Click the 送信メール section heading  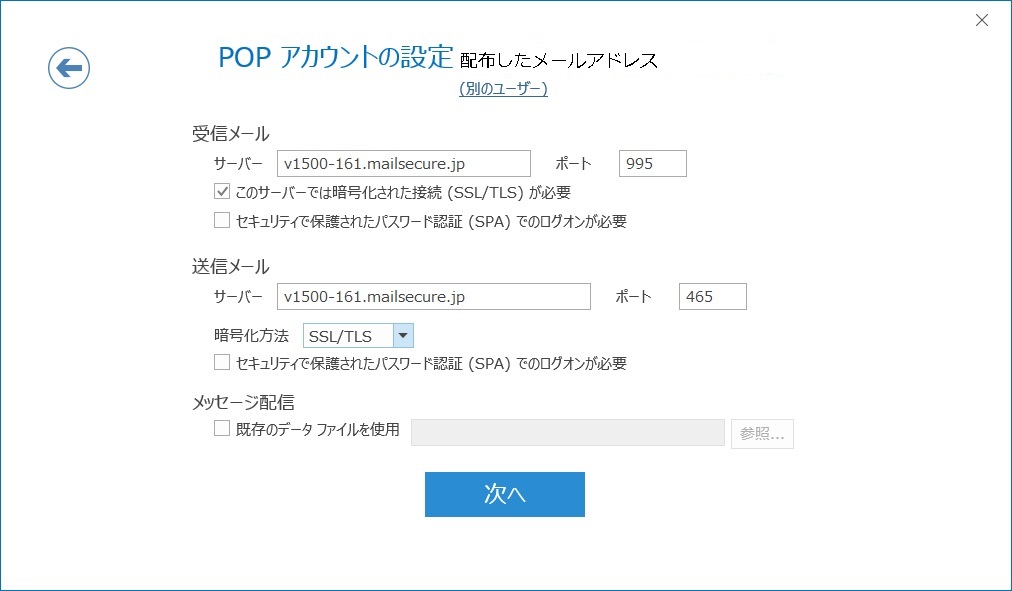[230, 267]
